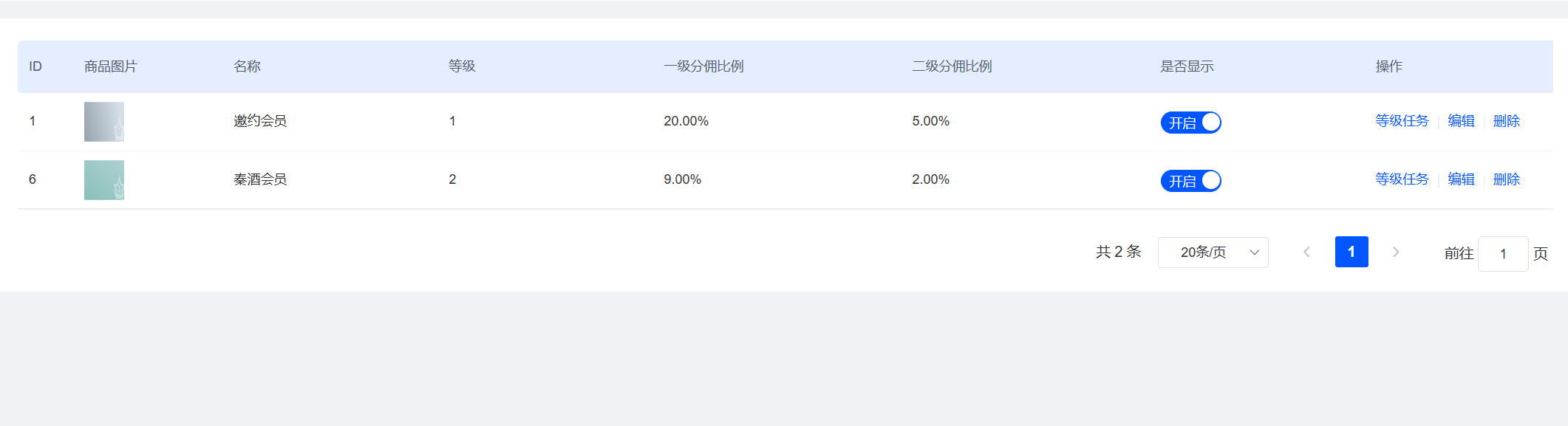Select page 1 in pagination
1568x426 pixels.
point(1351,252)
